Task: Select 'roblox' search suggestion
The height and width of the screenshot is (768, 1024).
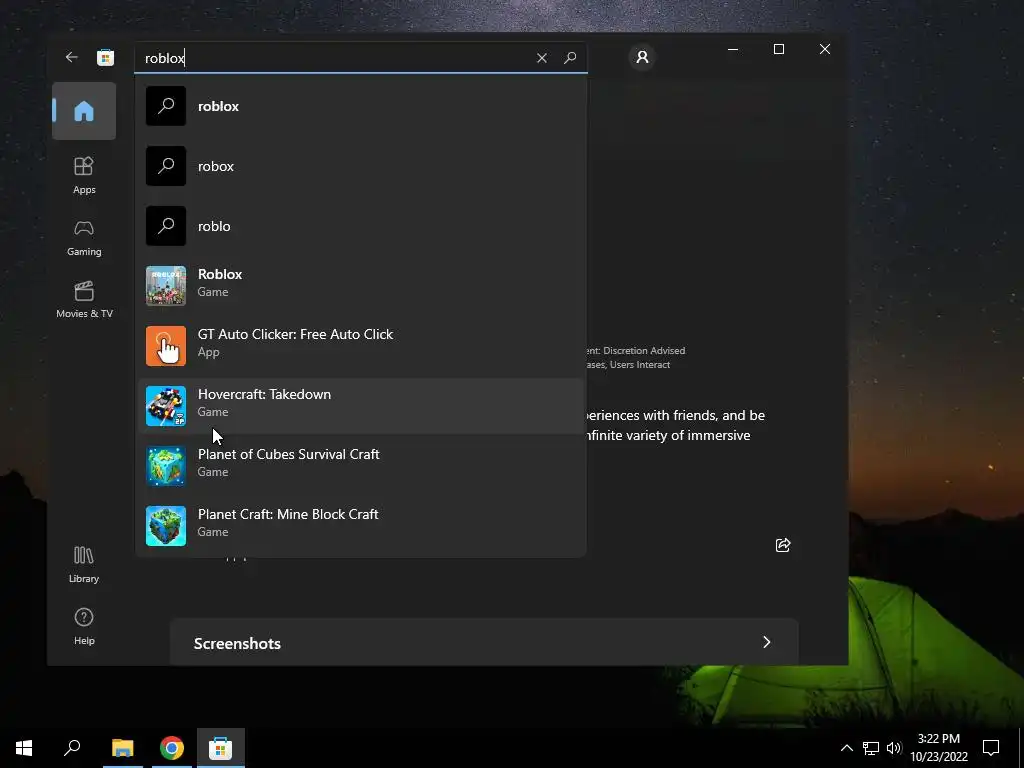Action: coord(360,106)
